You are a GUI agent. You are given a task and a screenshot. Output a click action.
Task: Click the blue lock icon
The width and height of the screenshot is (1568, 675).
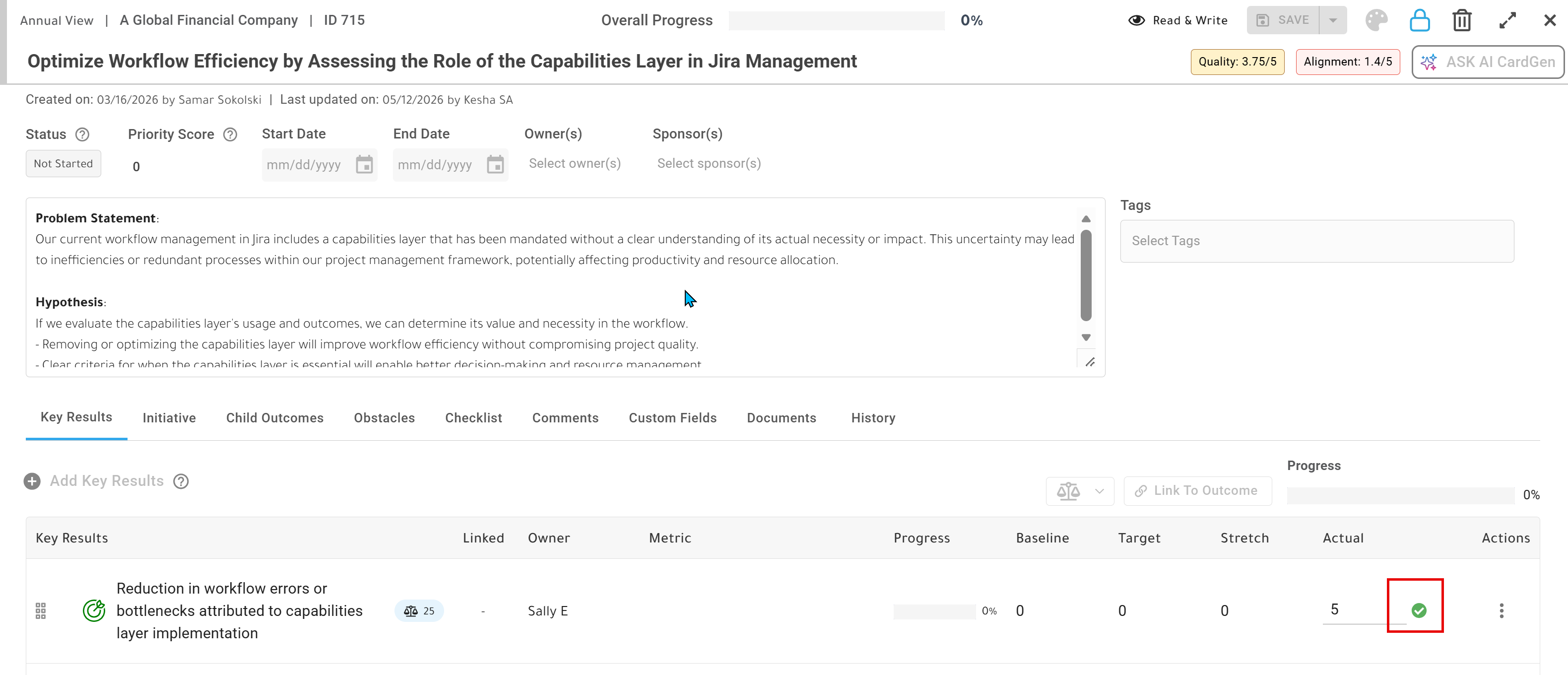point(1420,20)
